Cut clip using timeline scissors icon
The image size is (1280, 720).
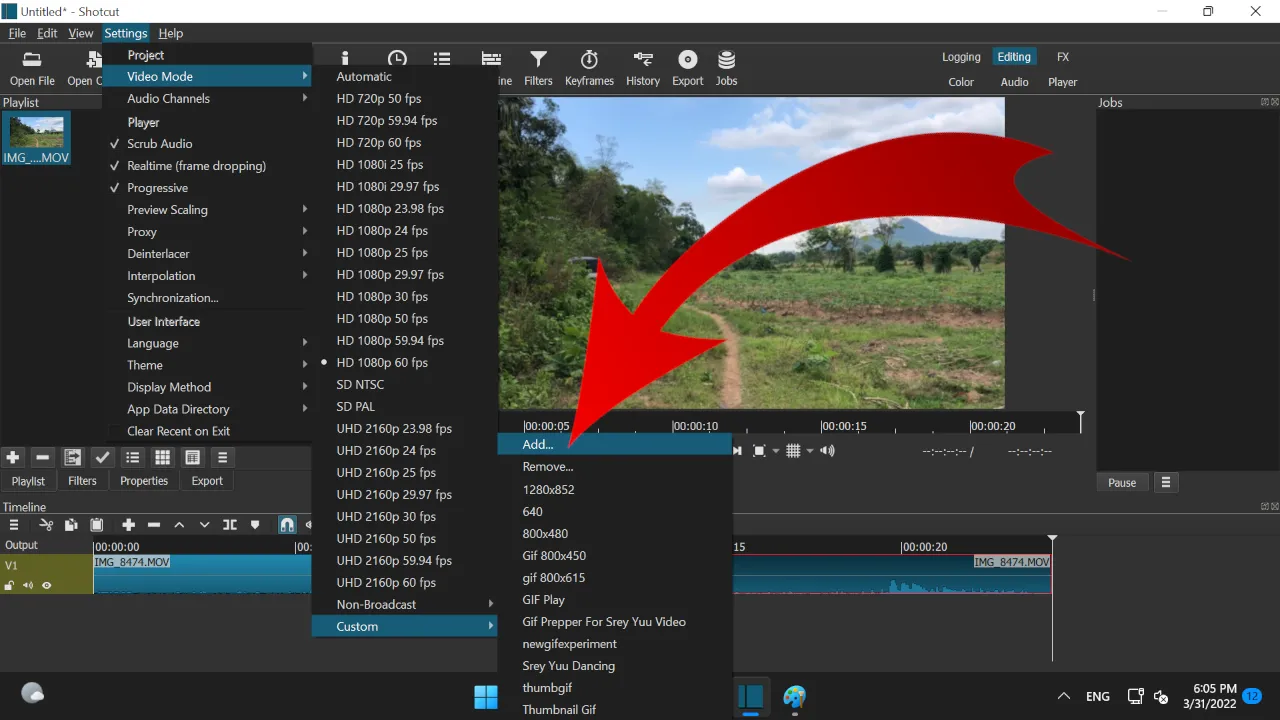[45, 525]
